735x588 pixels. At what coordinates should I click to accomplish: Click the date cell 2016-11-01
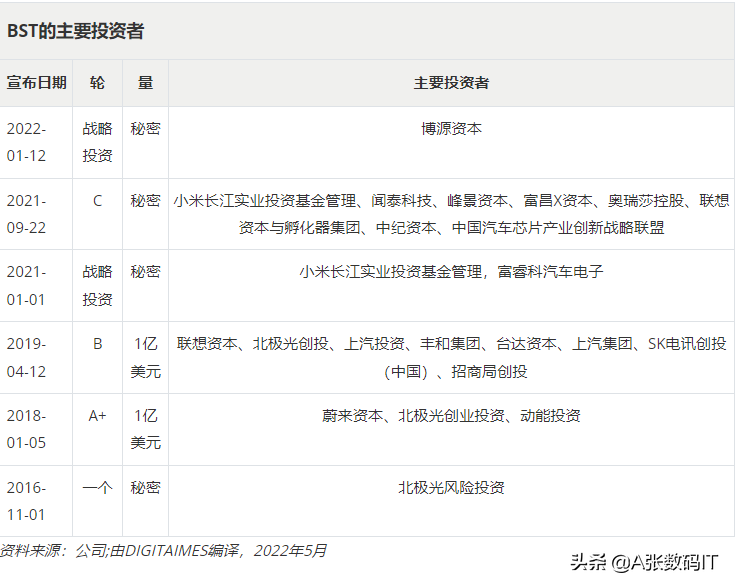click(x=26, y=501)
